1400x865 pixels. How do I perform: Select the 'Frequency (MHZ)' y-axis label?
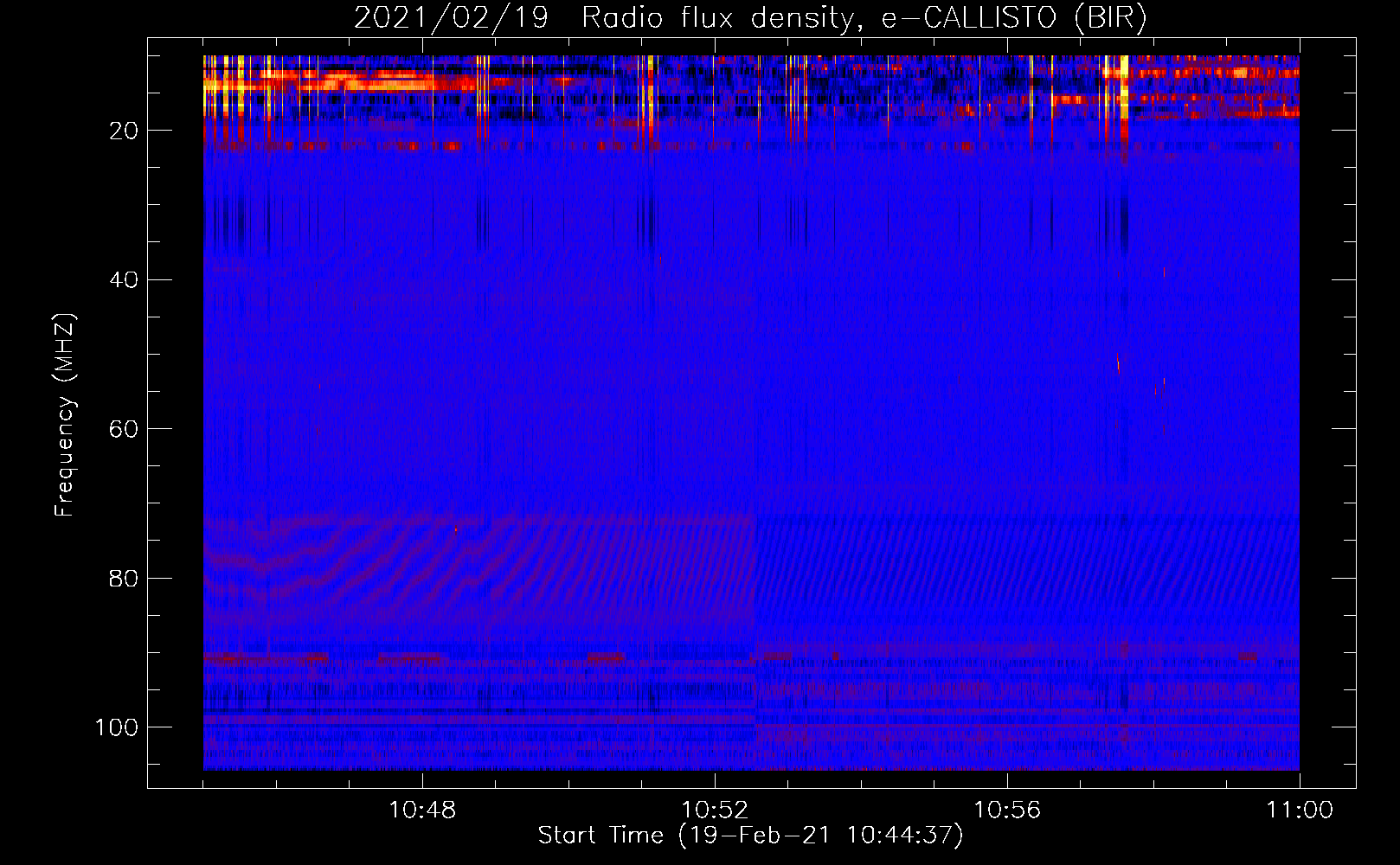(65, 415)
